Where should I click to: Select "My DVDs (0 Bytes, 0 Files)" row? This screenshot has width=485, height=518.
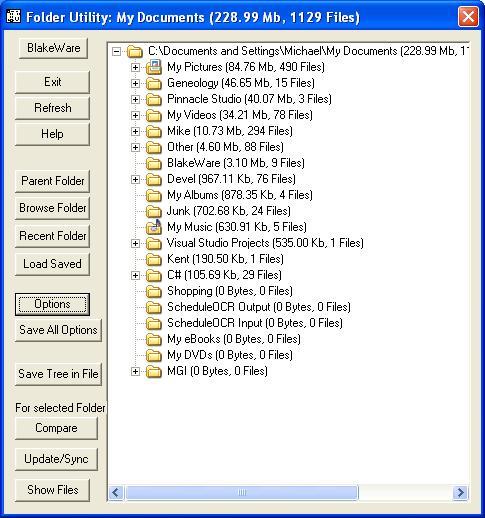coord(230,355)
